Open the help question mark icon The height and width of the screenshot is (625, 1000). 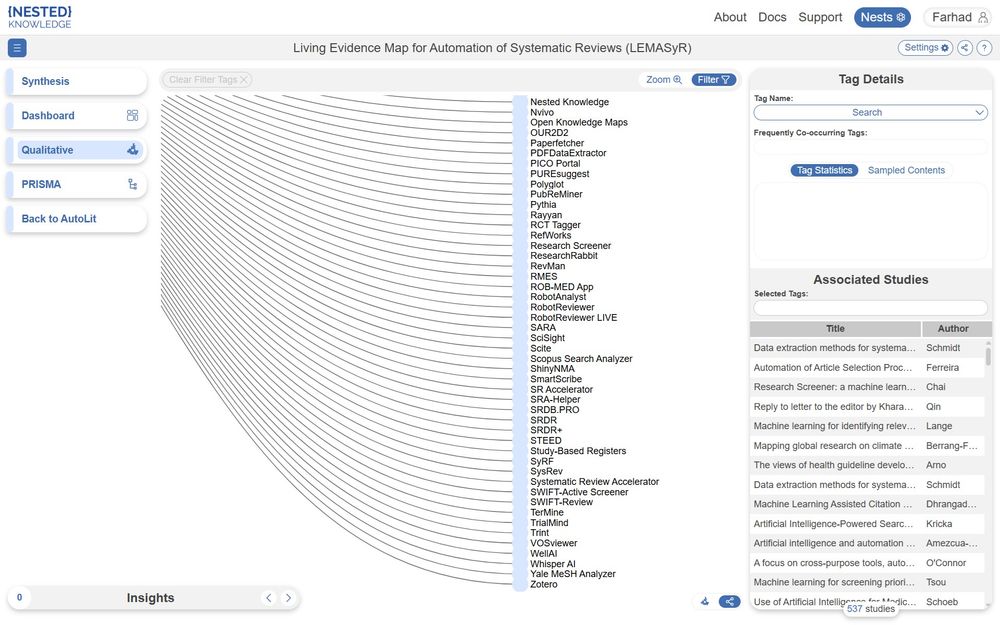tap(985, 48)
